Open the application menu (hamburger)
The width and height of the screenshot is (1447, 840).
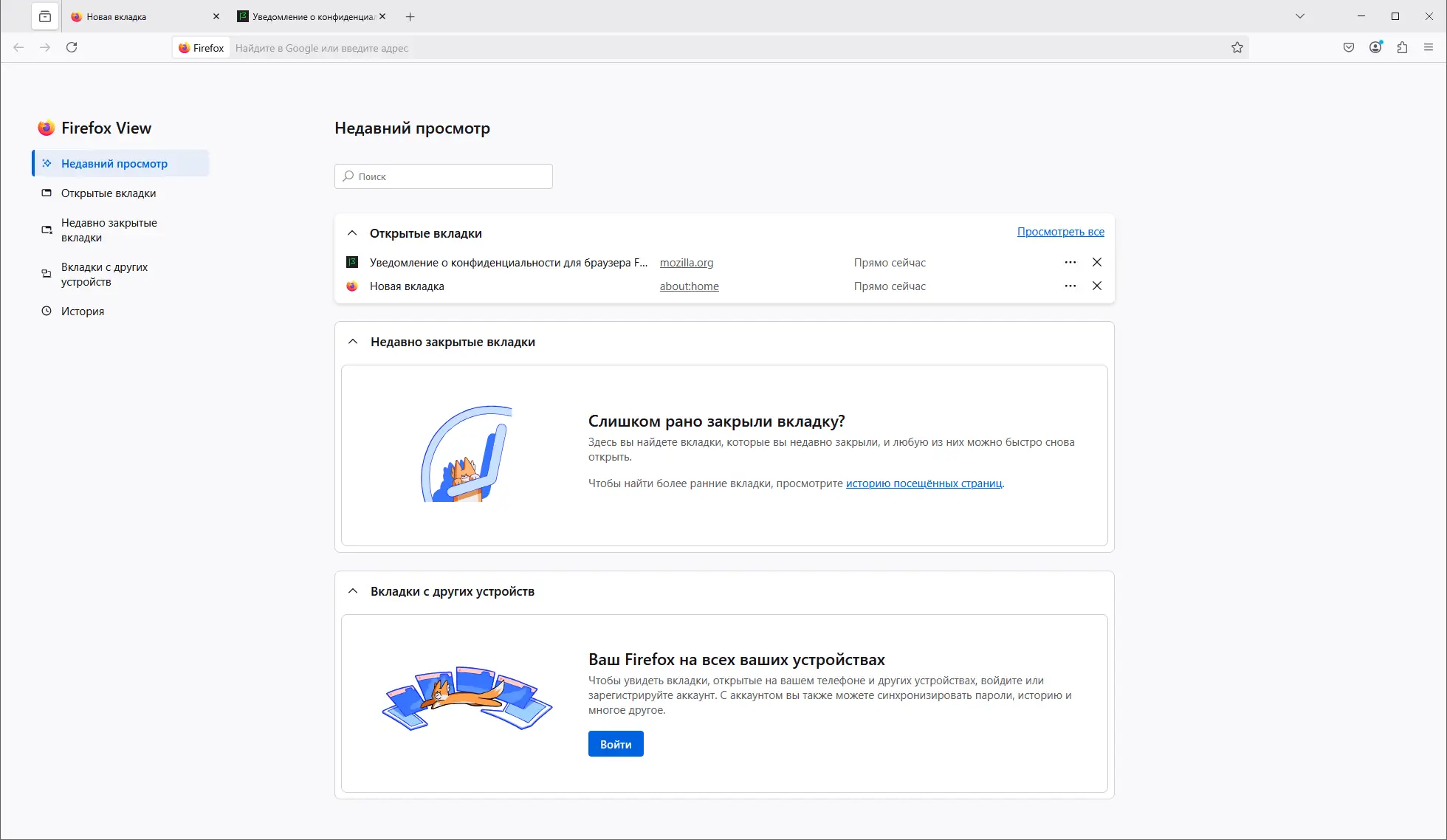(x=1429, y=47)
